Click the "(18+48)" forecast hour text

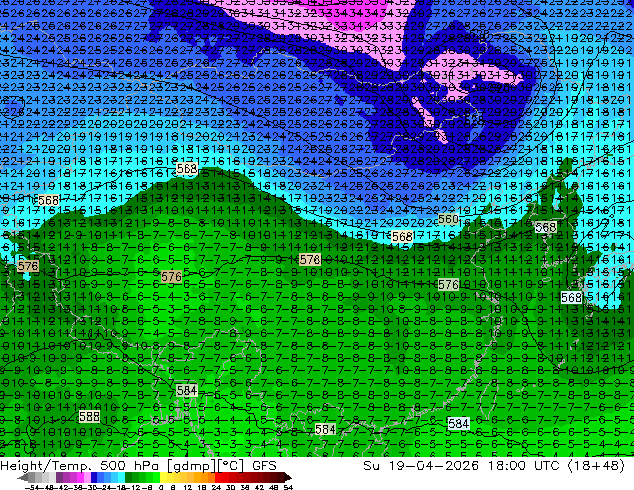pos(596,466)
